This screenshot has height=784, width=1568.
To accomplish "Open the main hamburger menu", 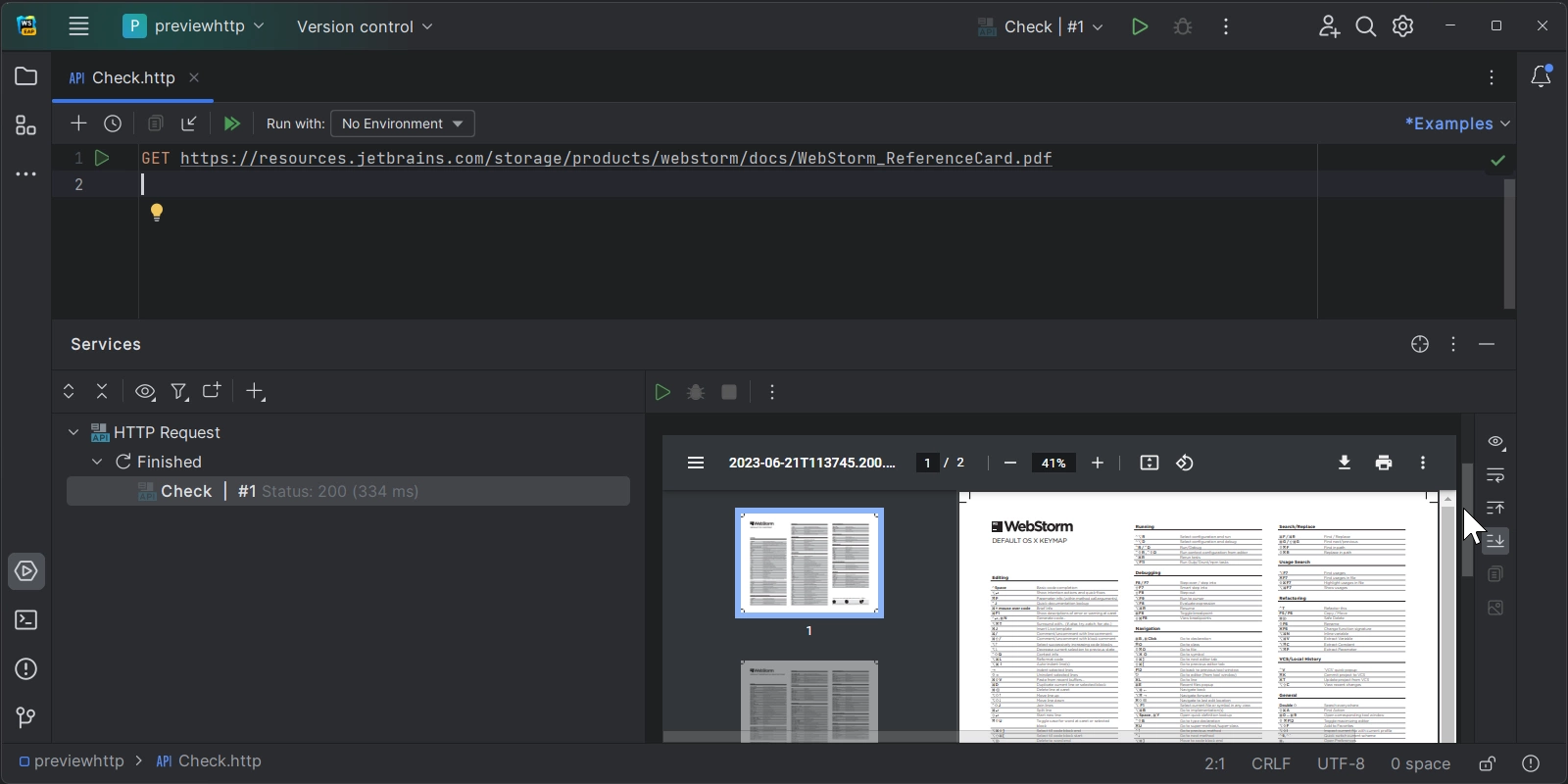I will 78,26.
